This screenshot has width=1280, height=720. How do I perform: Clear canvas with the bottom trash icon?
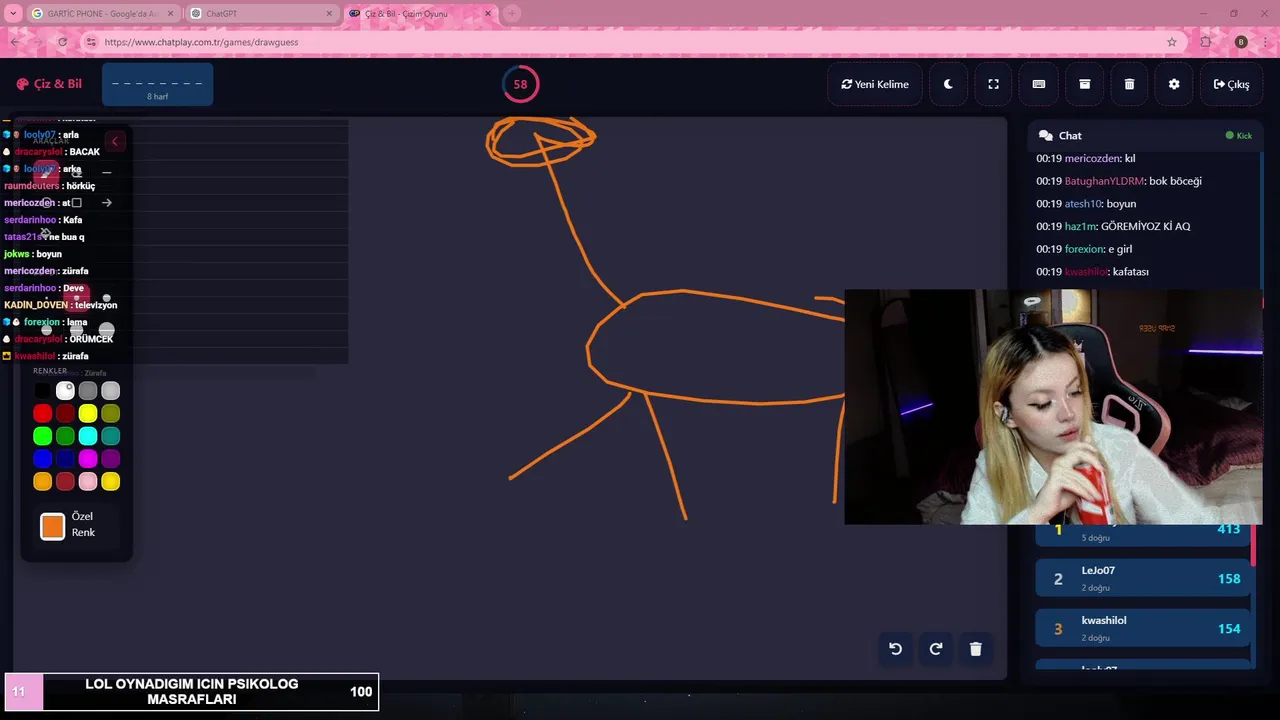(x=976, y=649)
